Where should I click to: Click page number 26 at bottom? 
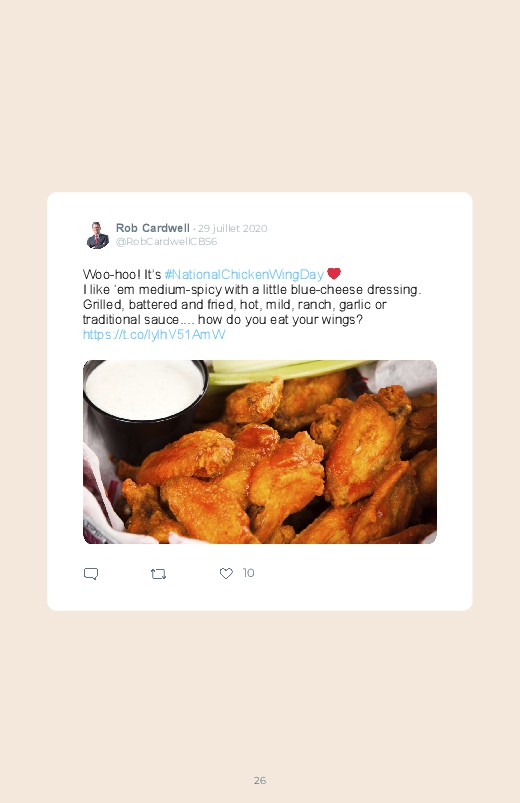260,780
